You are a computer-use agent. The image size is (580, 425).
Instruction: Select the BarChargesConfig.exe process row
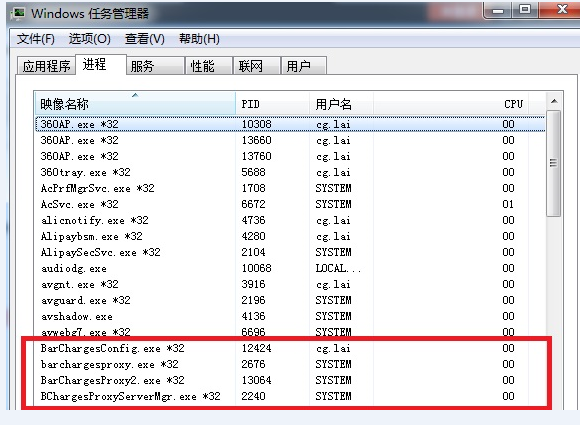pyautogui.click(x=290, y=348)
